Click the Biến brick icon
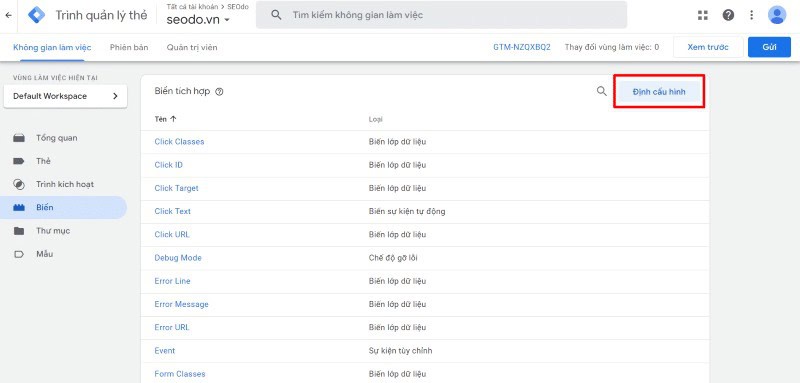Viewport: 800px width, 383px height. tap(19, 208)
